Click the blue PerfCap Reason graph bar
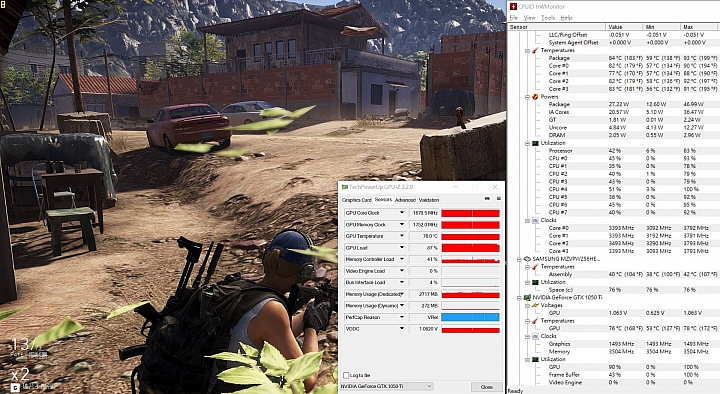The height and width of the screenshot is (394, 720). 470,317
